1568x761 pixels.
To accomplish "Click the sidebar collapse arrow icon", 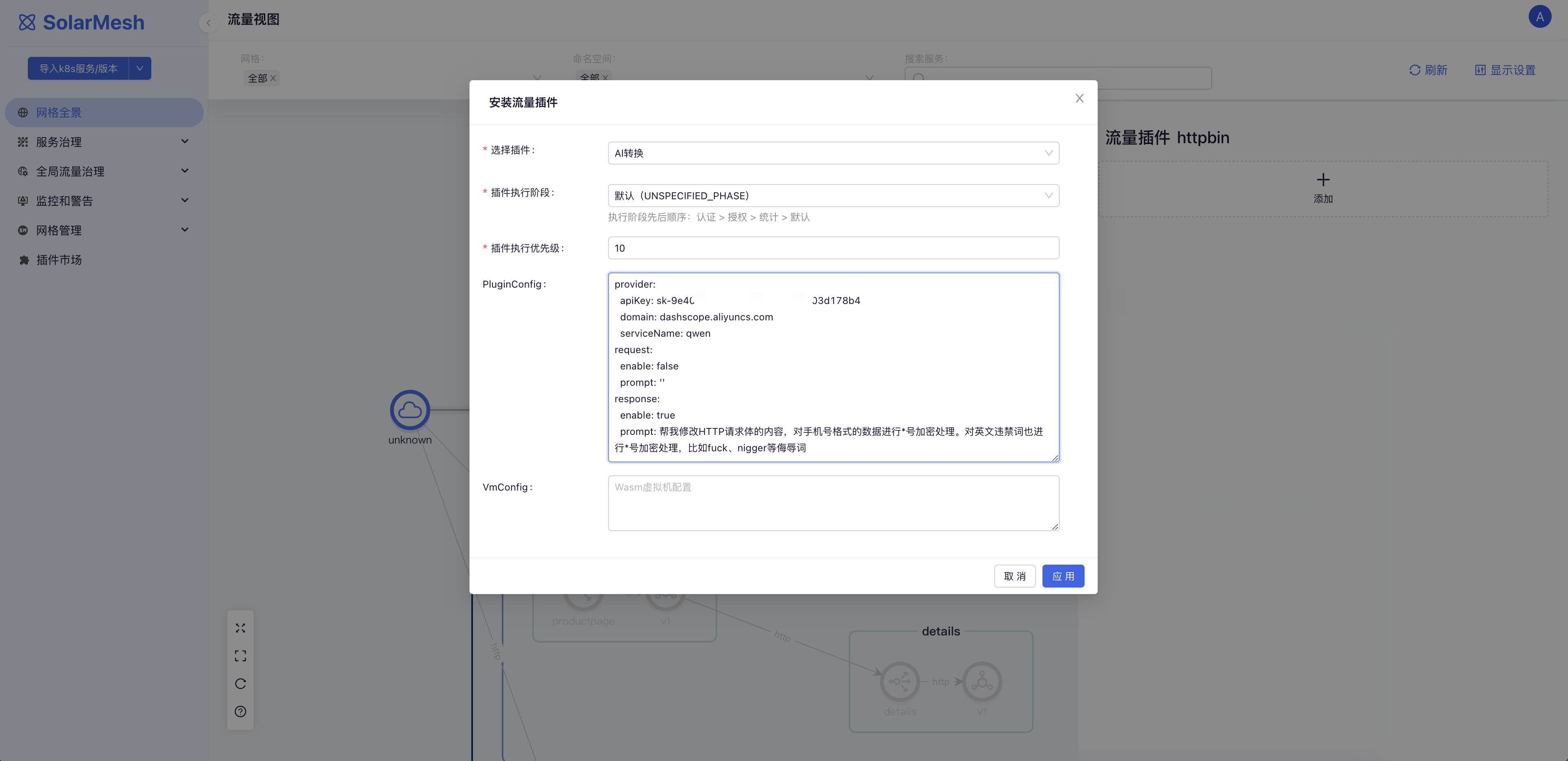I will 208,23.
